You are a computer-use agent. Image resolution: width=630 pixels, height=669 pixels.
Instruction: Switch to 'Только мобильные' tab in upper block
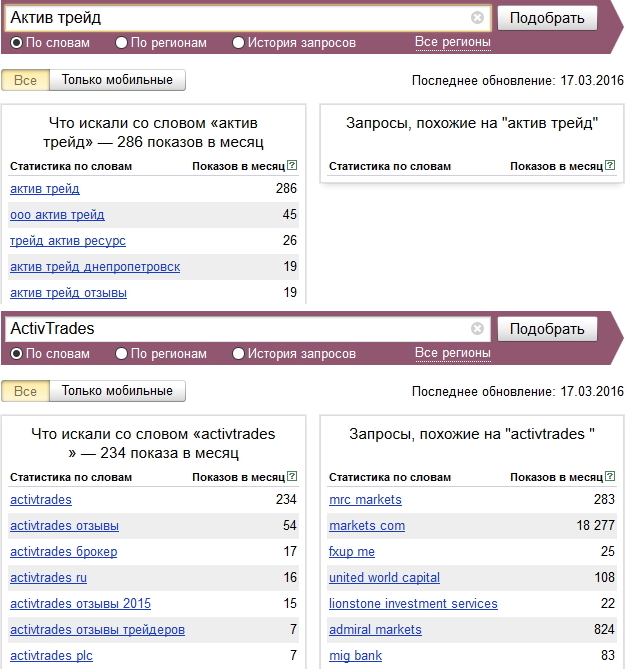(x=117, y=80)
